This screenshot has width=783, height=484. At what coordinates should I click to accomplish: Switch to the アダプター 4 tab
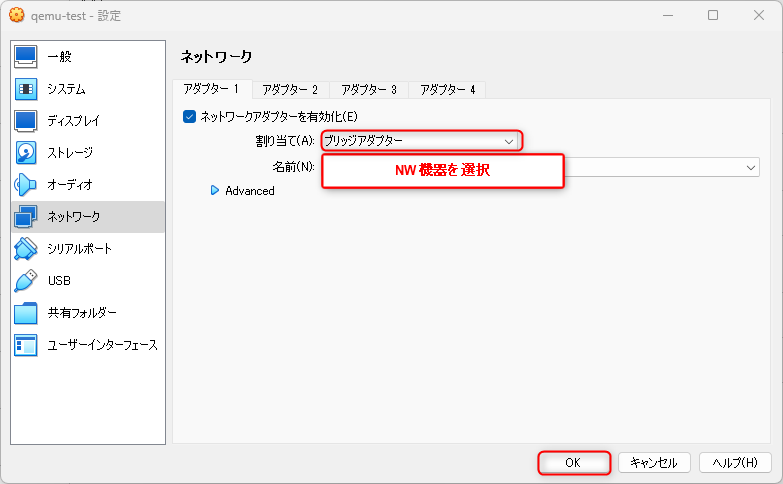[447, 89]
